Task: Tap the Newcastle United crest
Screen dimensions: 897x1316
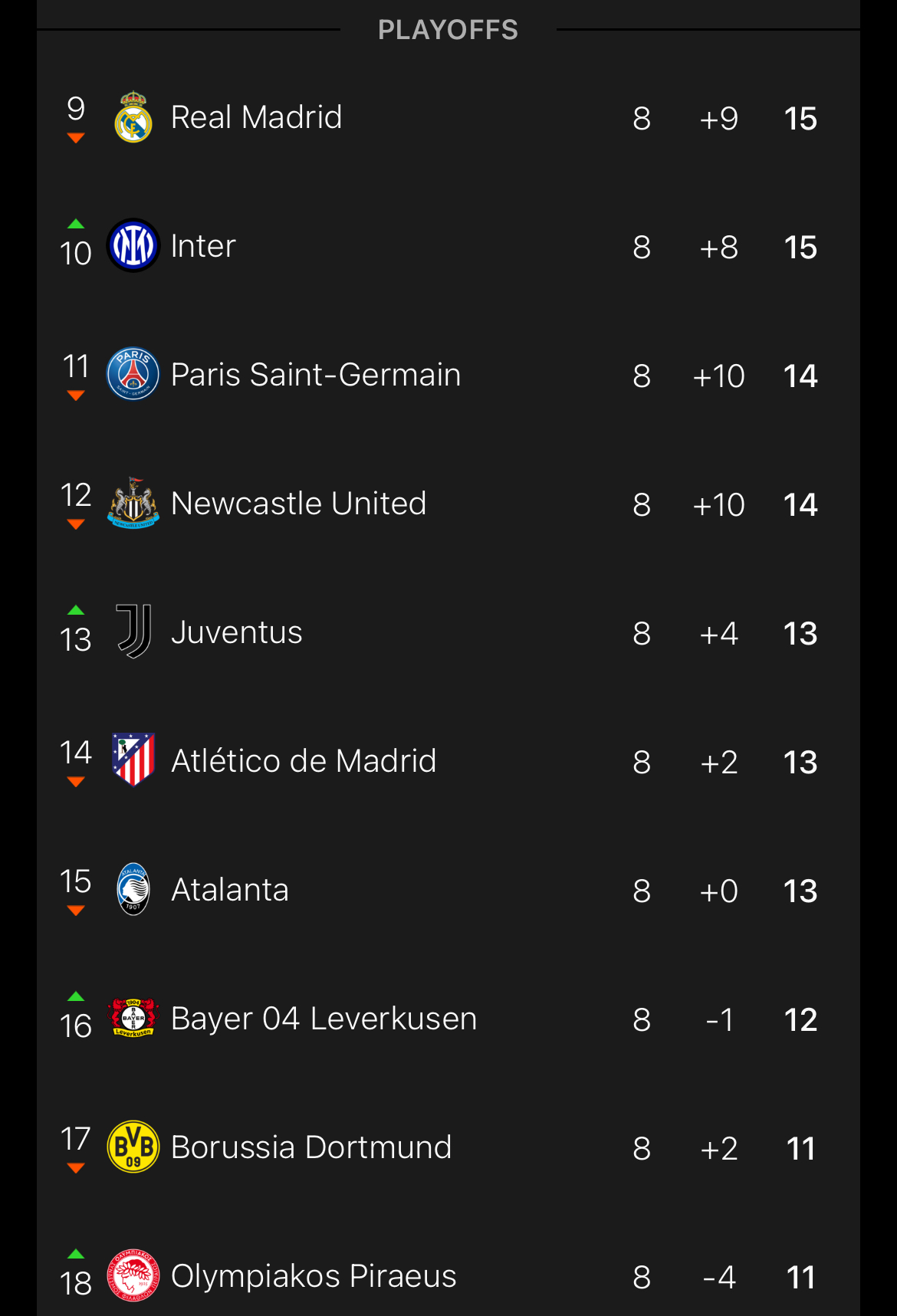Action: tap(133, 504)
